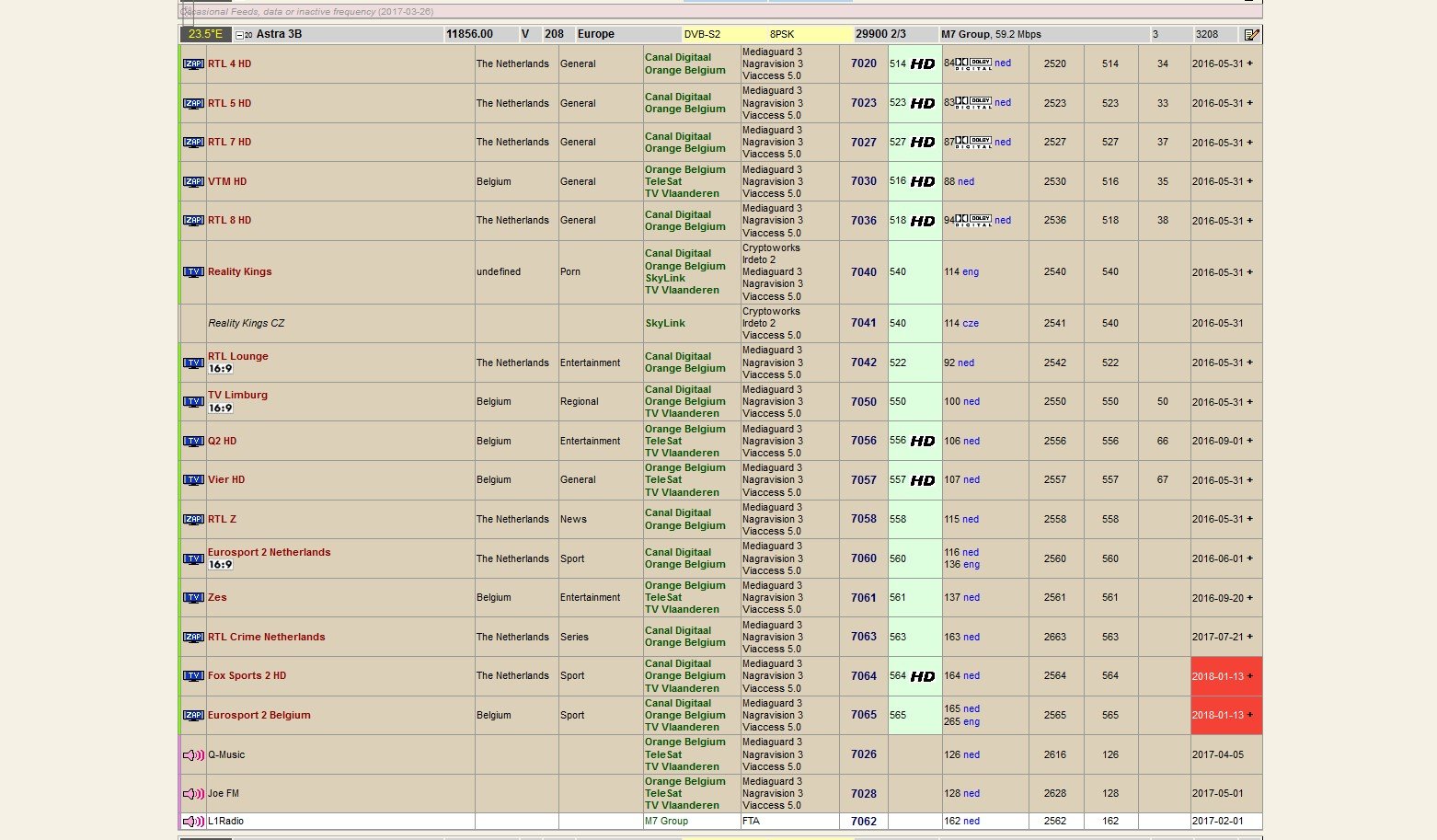
Task: Click the 'FTA' encryption cell for L1Radio
Action: click(751, 822)
